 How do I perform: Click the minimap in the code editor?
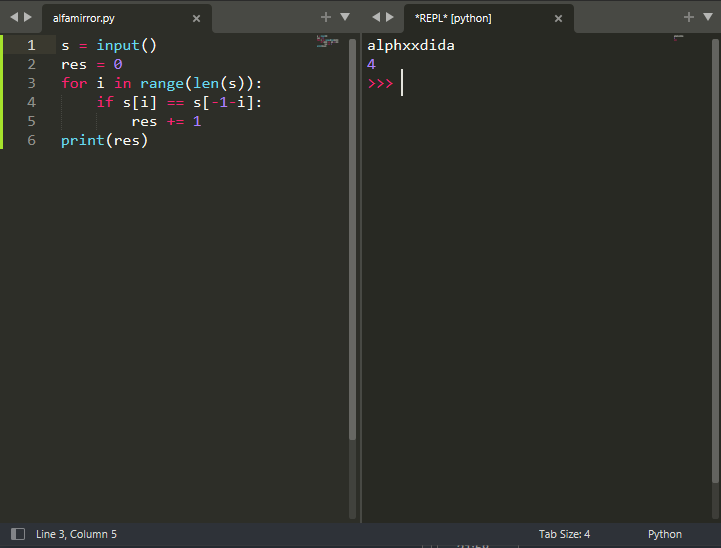[x=327, y=41]
